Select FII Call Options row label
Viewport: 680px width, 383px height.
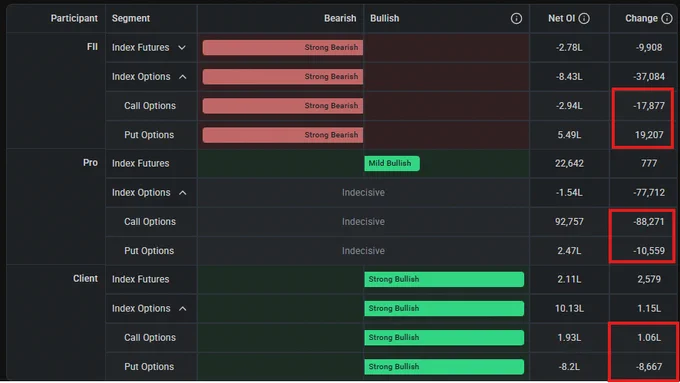(150, 105)
